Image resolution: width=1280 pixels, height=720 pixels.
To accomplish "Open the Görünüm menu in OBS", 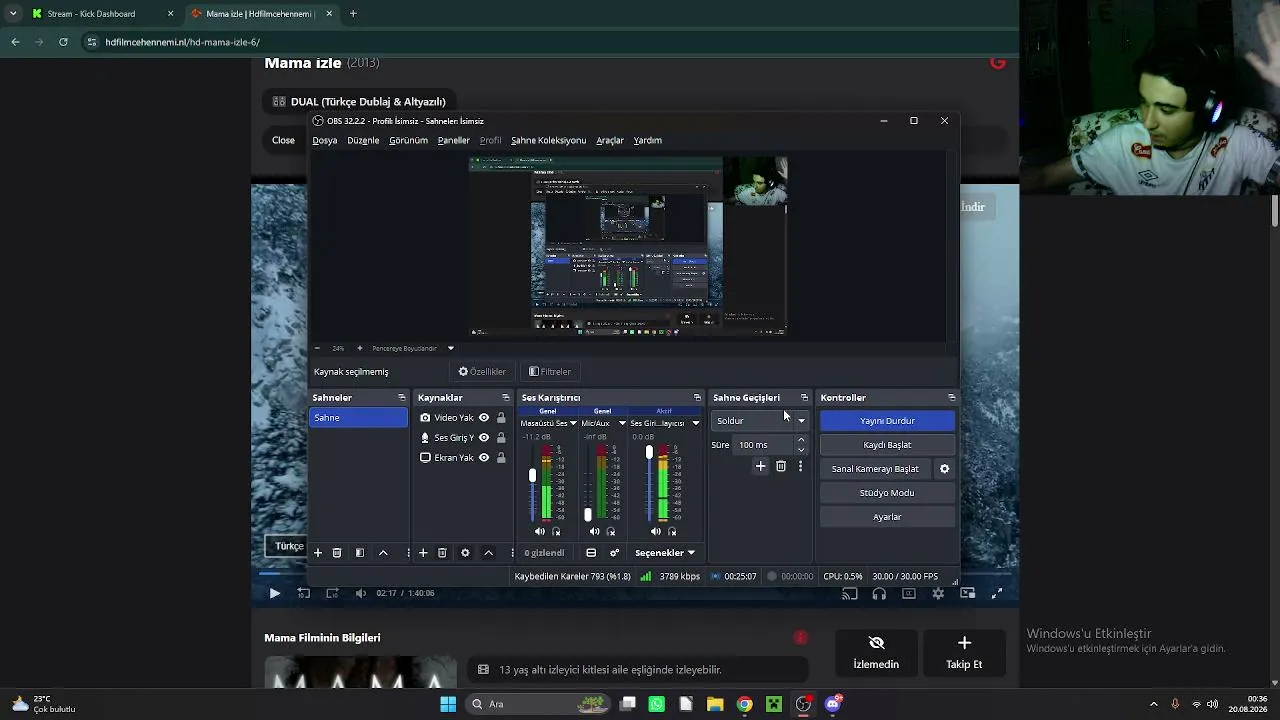I will click(408, 141).
